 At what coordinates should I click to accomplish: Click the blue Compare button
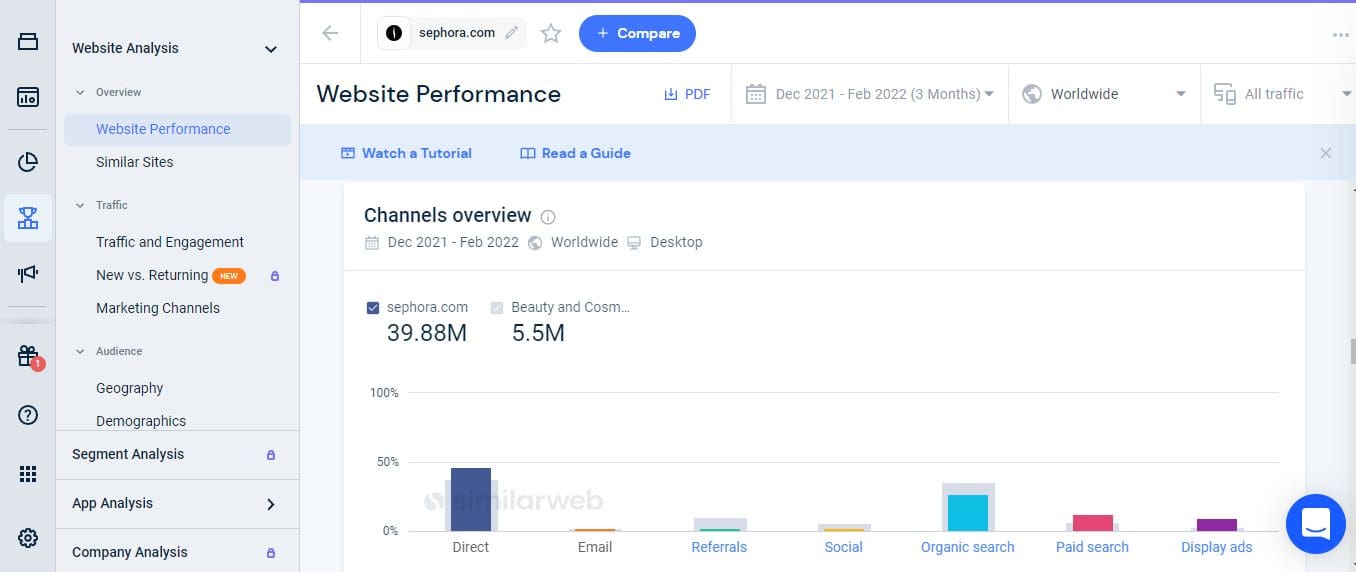pos(637,33)
